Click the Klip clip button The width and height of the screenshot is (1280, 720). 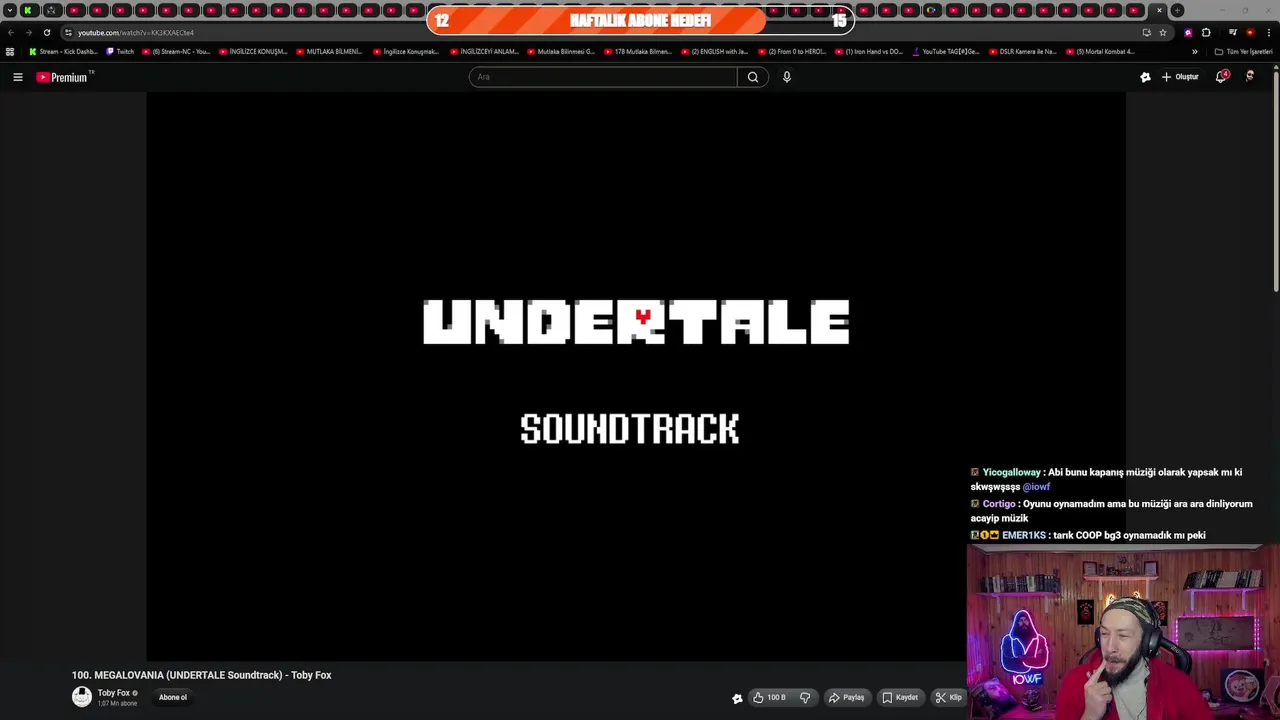point(948,697)
